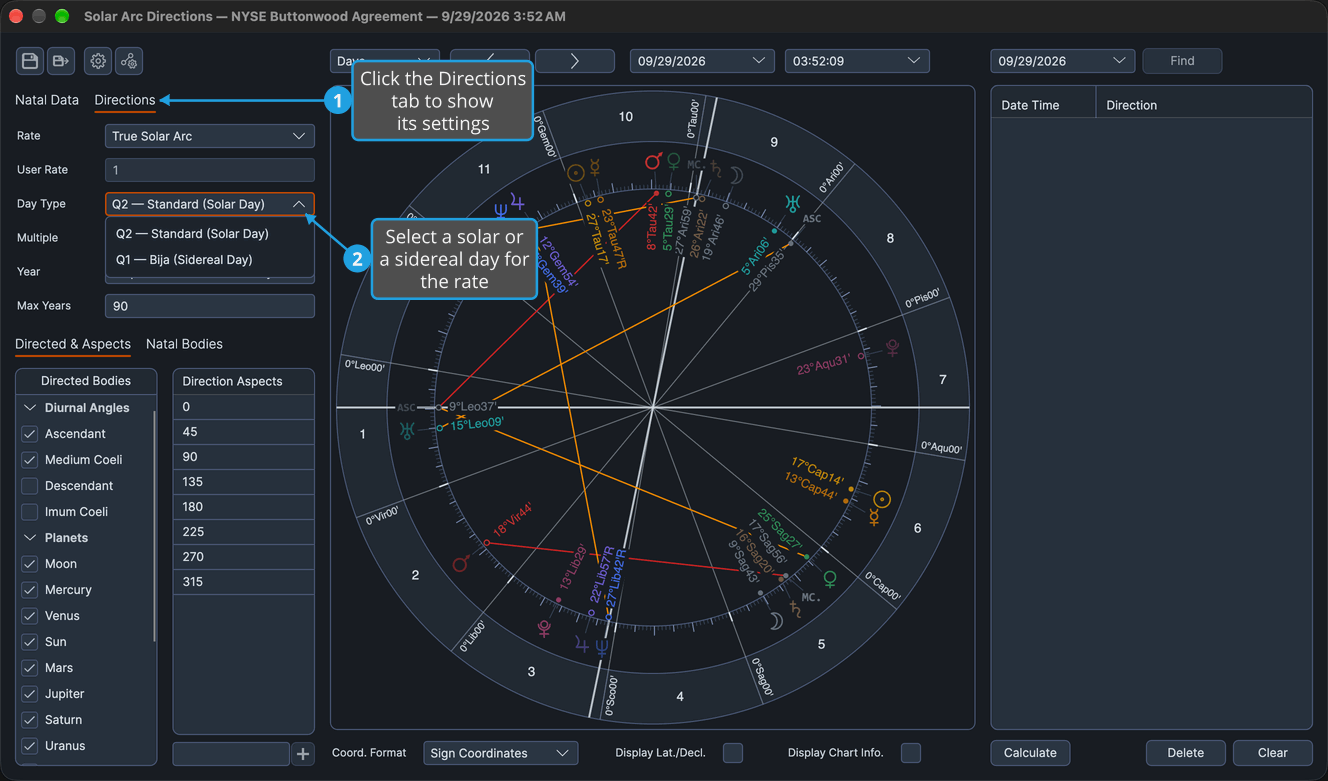Click the Clear button
The image size is (1328, 781).
click(x=1272, y=753)
